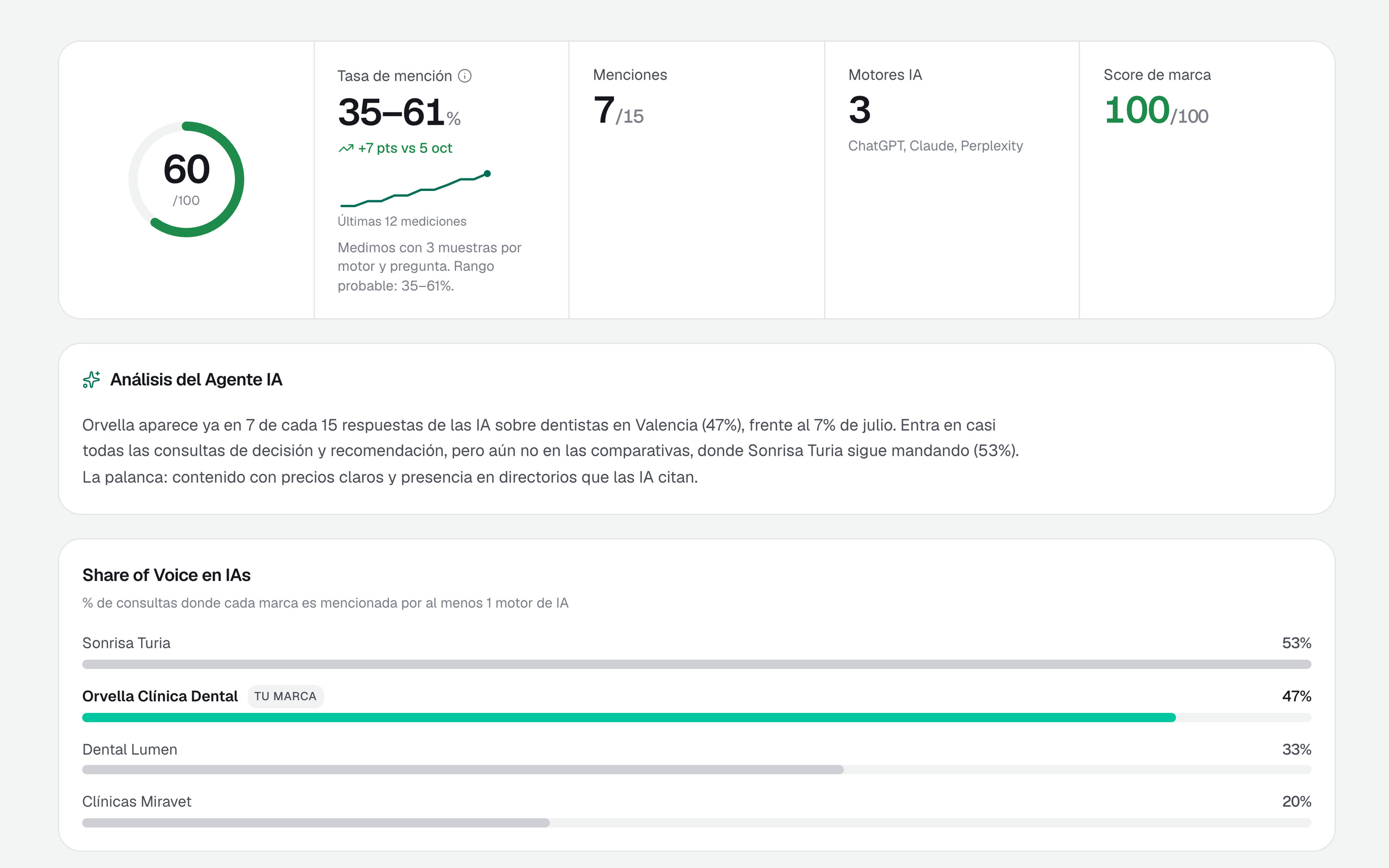Click the Medimos con 3 muestras explanation text
1389x868 pixels.
tap(429, 267)
